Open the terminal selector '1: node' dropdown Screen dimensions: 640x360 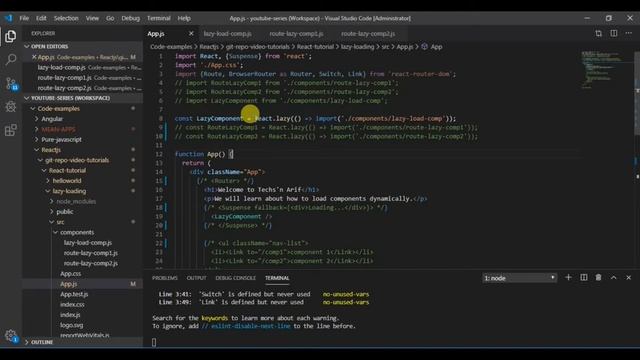519,278
